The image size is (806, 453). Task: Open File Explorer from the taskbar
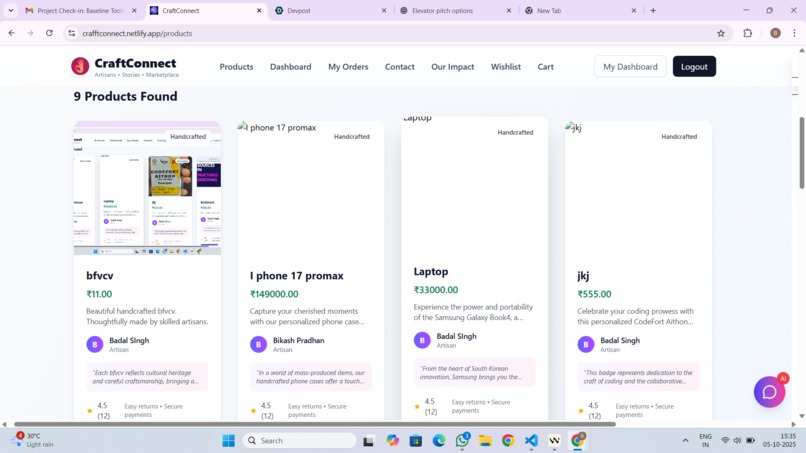[485, 441]
